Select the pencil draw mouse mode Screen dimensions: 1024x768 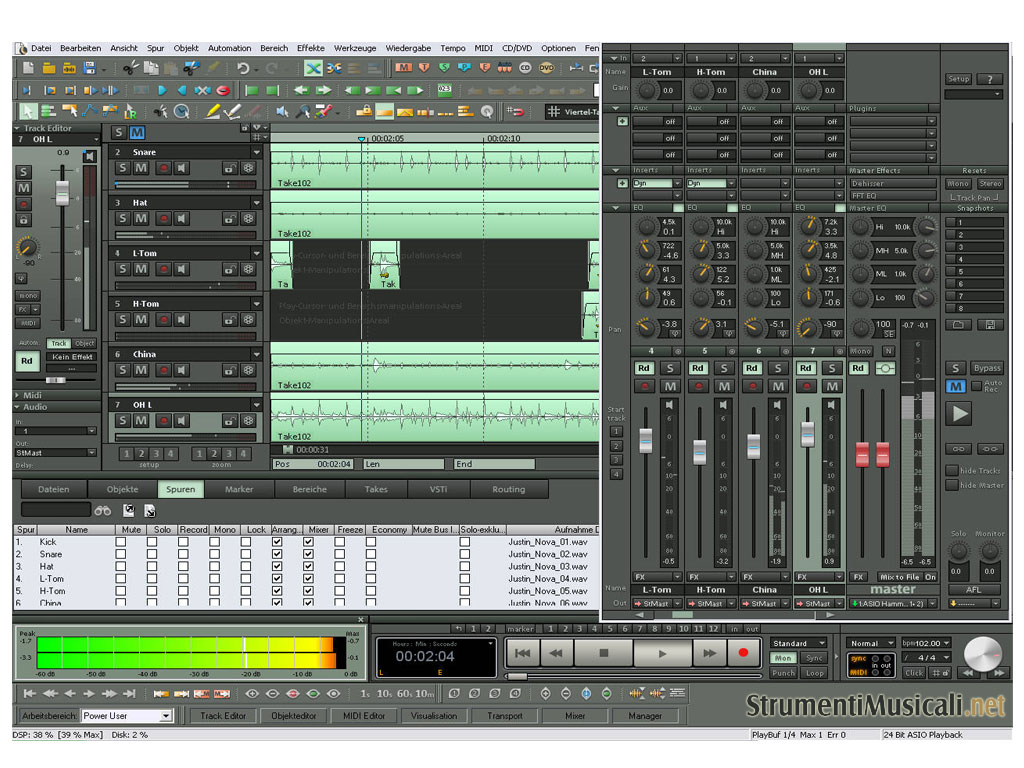212,111
